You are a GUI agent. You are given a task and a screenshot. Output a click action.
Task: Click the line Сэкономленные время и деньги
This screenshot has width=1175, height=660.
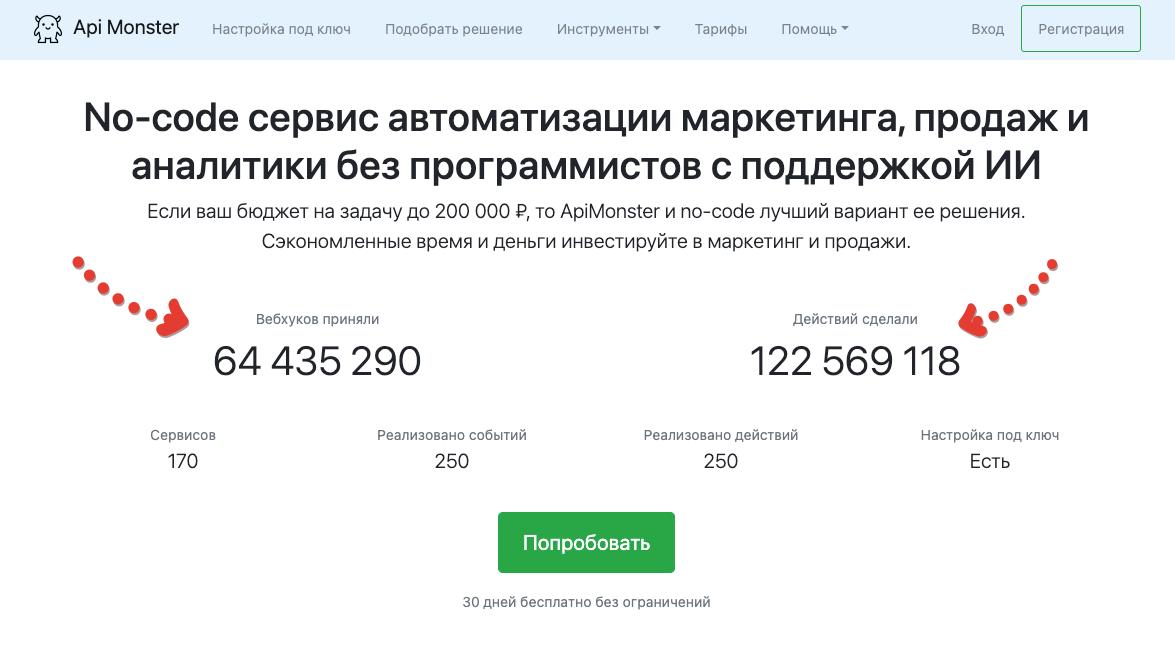coord(586,241)
